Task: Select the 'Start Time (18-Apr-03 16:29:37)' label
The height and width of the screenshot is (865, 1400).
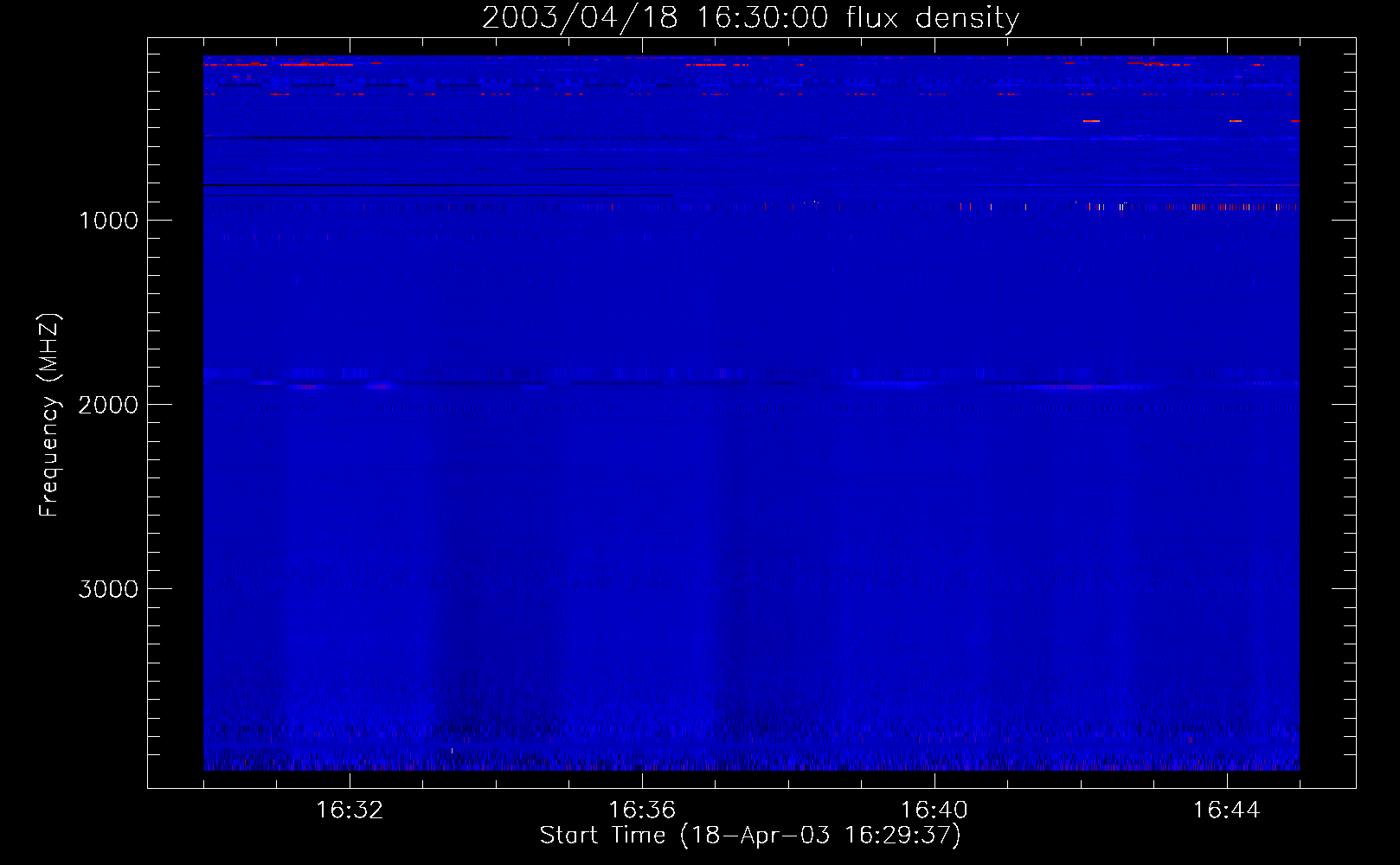Action: pos(750,836)
